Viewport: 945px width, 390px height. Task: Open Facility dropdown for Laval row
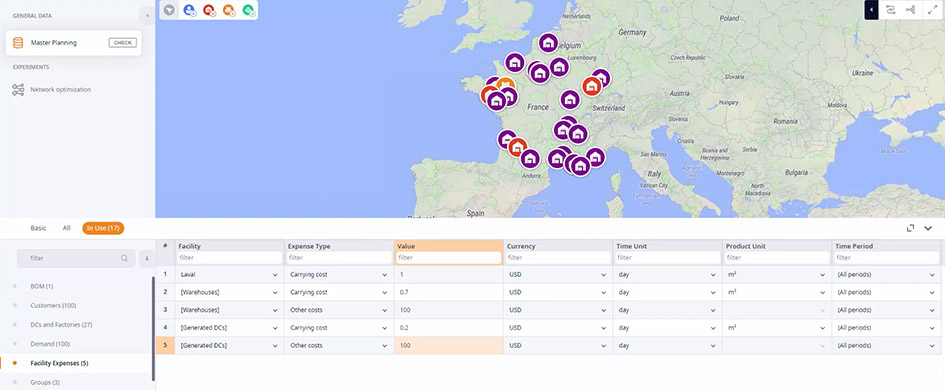[275, 275]
